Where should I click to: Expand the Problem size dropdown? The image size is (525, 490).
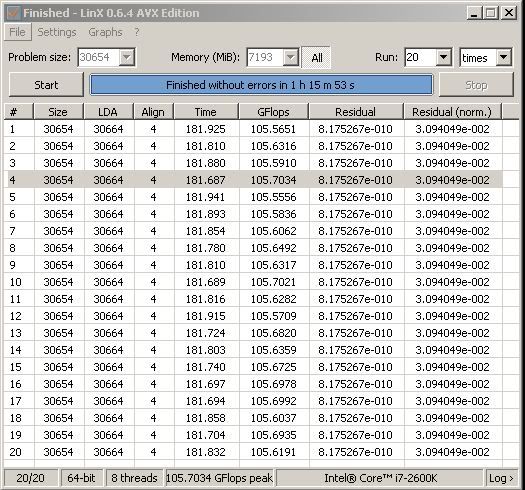coord(127,57)
